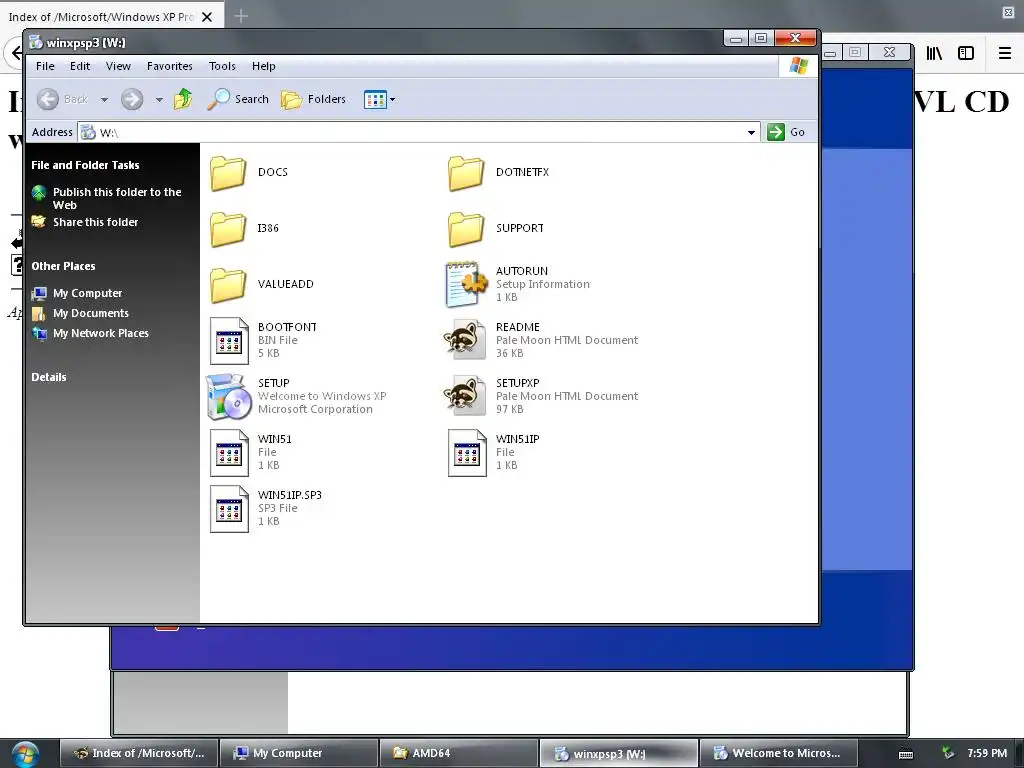The image size is (1024, 768).
Task: Click Publish this folder to the Web
Action: pos(116,199)
